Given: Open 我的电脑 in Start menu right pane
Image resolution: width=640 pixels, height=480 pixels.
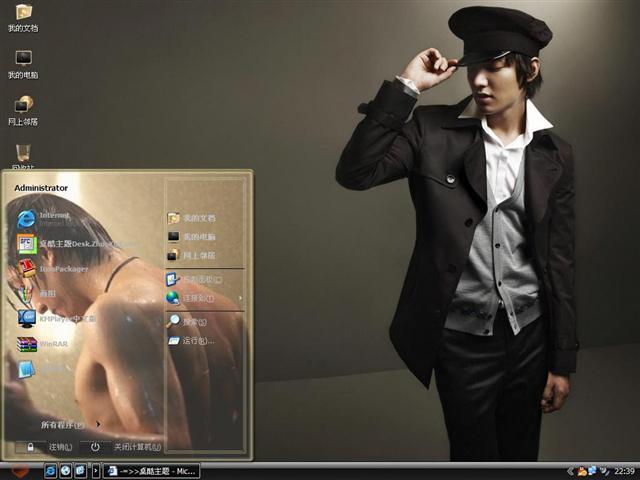Looking at the screenshot, I should (191, 236).
